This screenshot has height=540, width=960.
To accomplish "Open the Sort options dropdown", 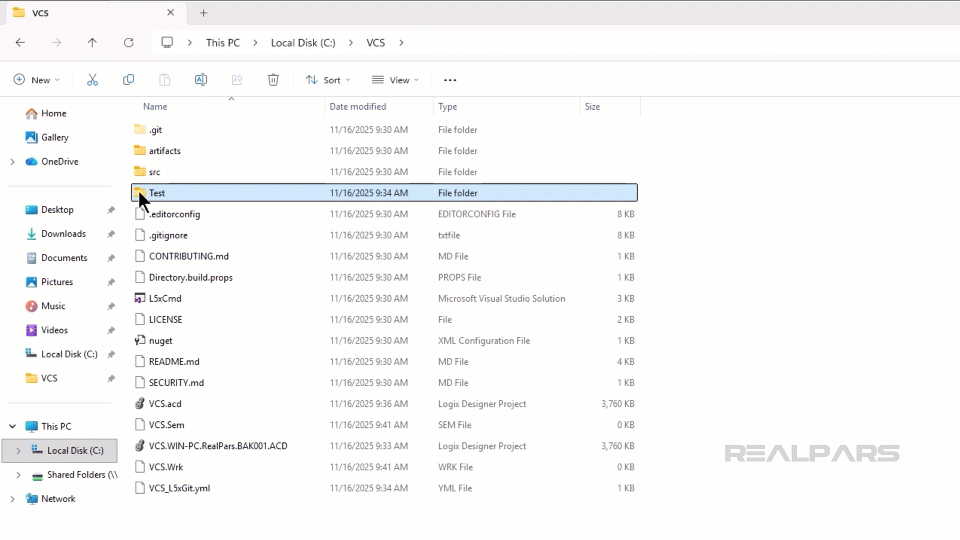I will [328, 80].
